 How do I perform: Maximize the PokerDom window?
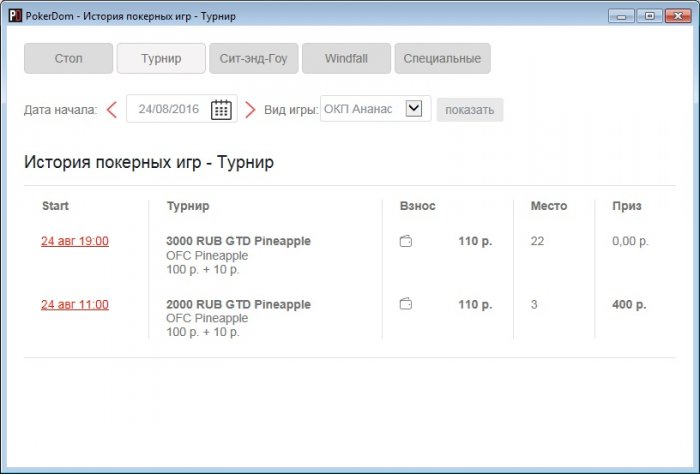(x=650, y=16)
